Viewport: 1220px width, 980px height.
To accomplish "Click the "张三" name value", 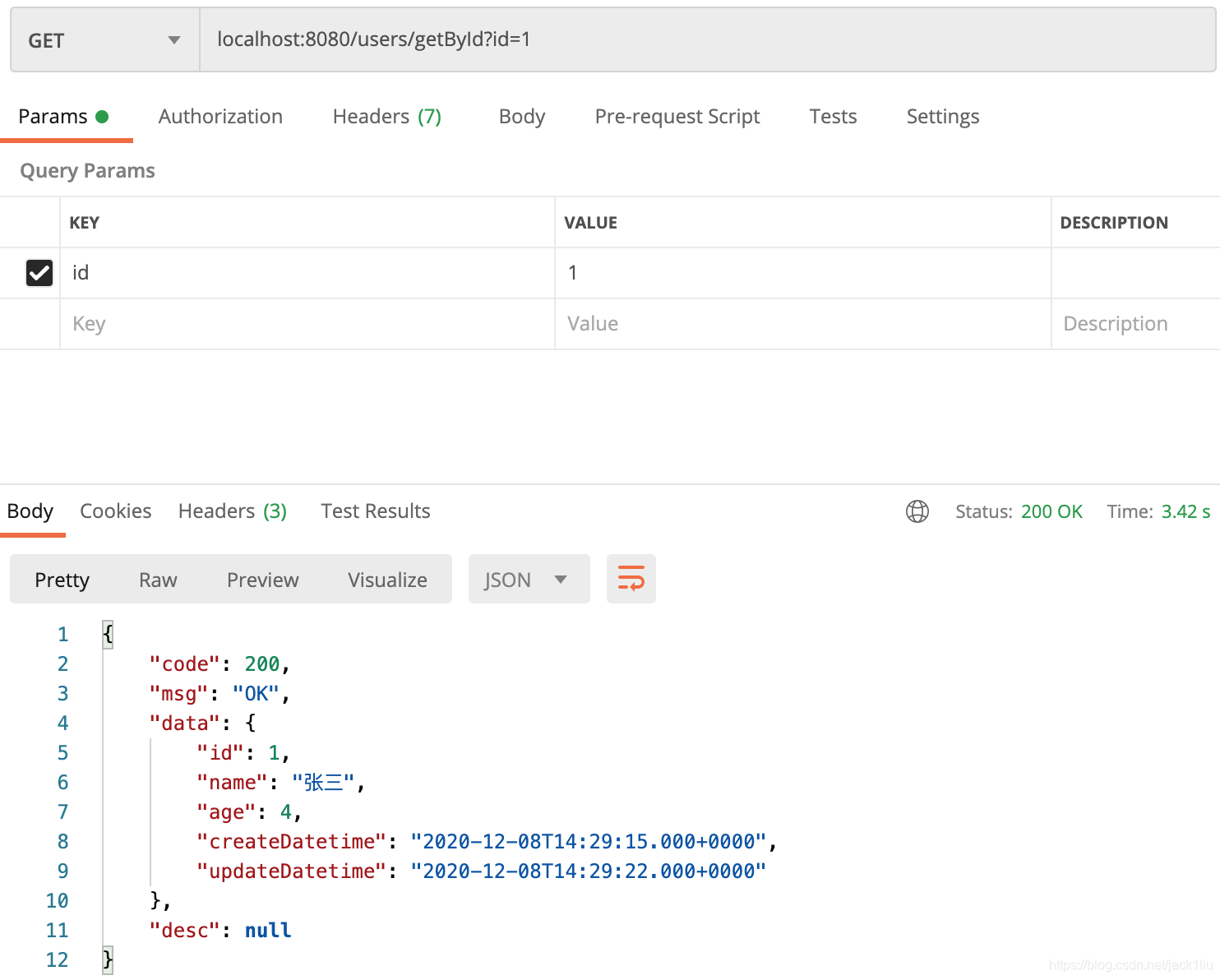I will click(323, 783).
